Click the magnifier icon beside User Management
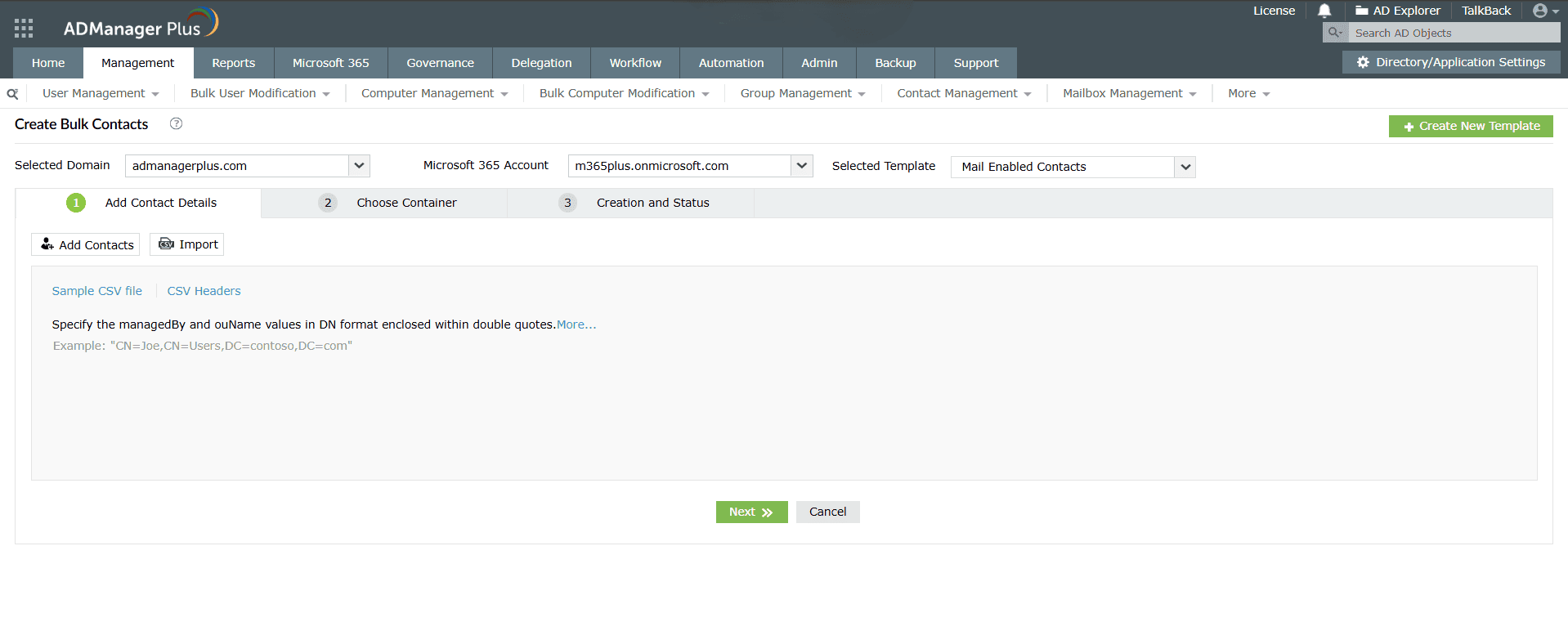1568x622 pixels. 12,94
